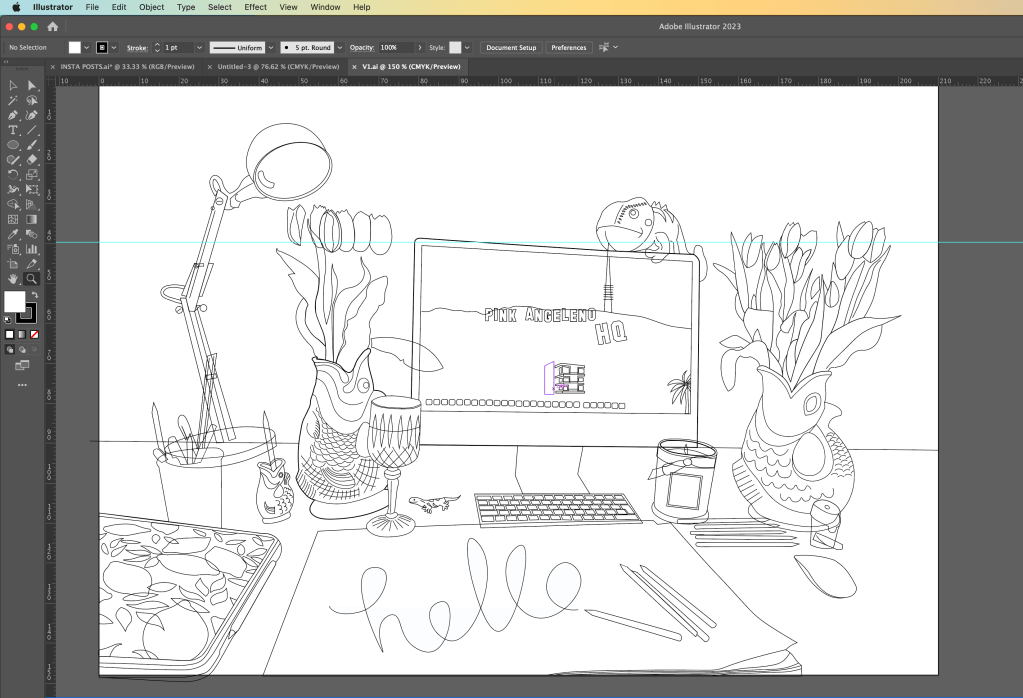This screenshot has width=1023, height=698.
Task: Switch to the Hand tool
Action: click(13, 279)
